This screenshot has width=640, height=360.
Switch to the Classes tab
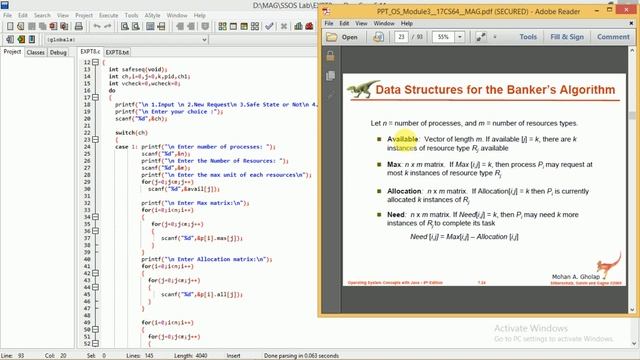[x=36, y=52]
